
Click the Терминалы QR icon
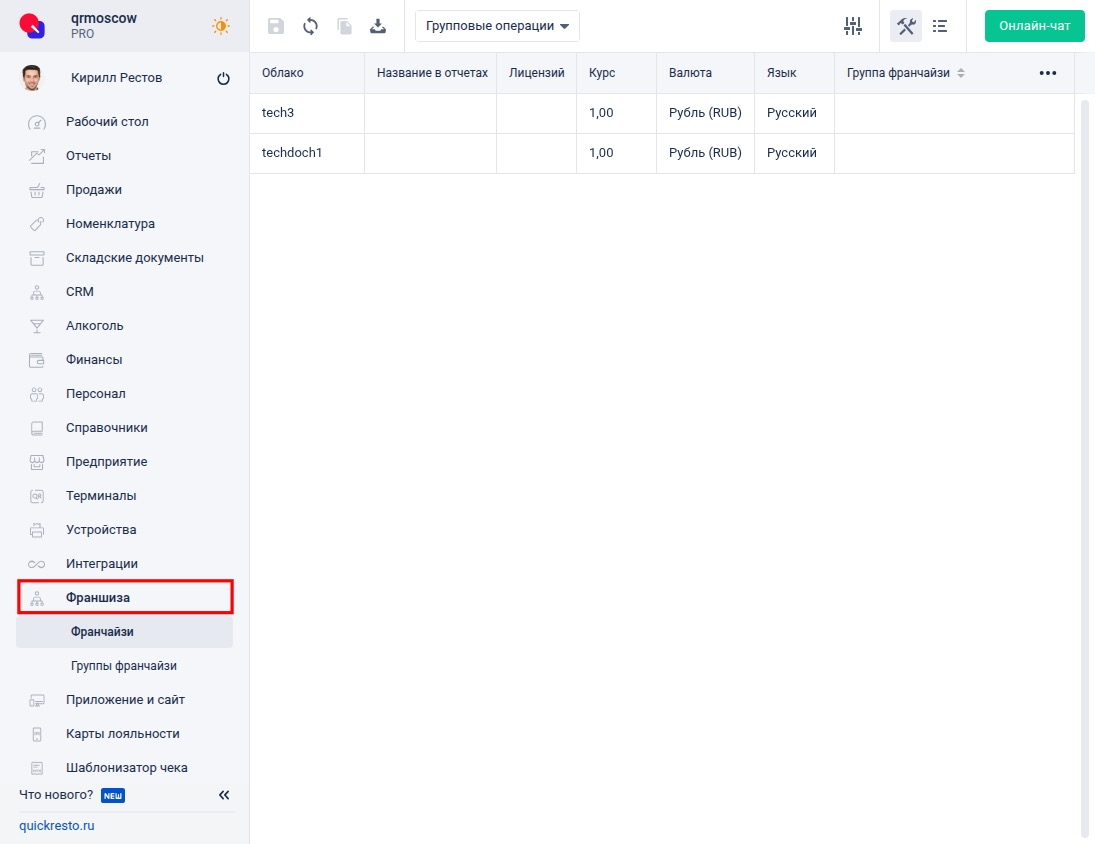point(37,496)
